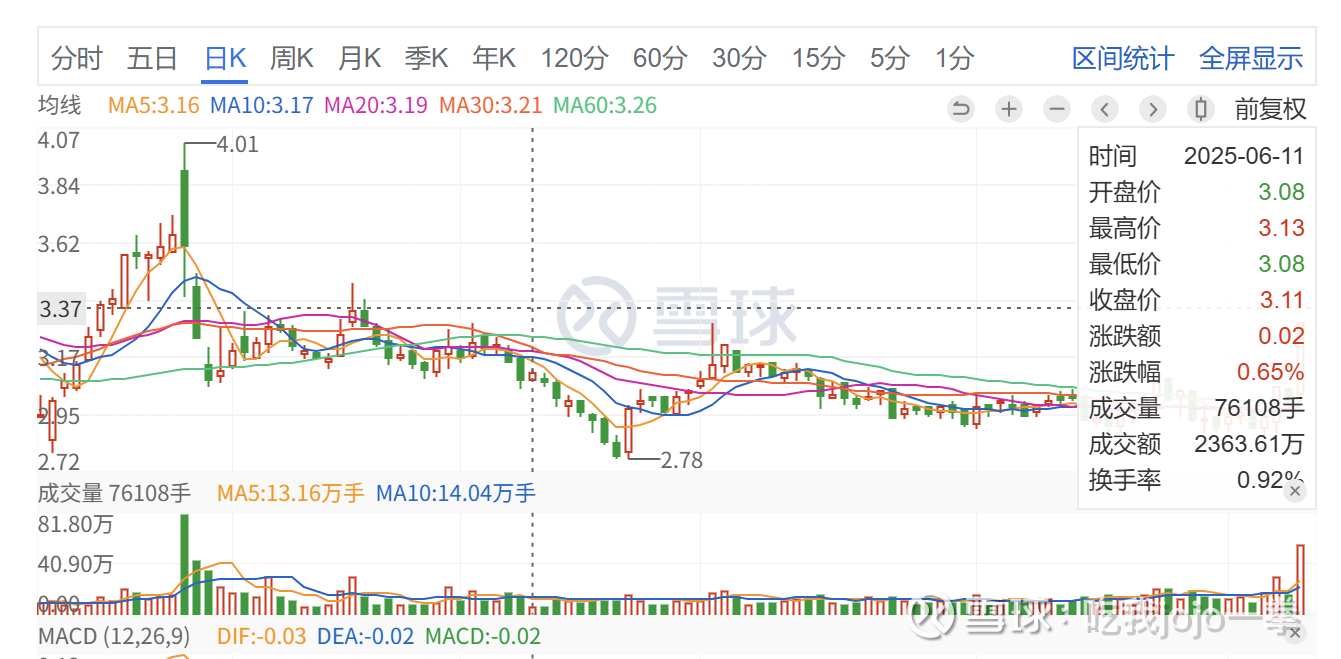The image size is (1341, 659).
Task: Click the 4.01 high price marker
Action: (x=237, y=144)
